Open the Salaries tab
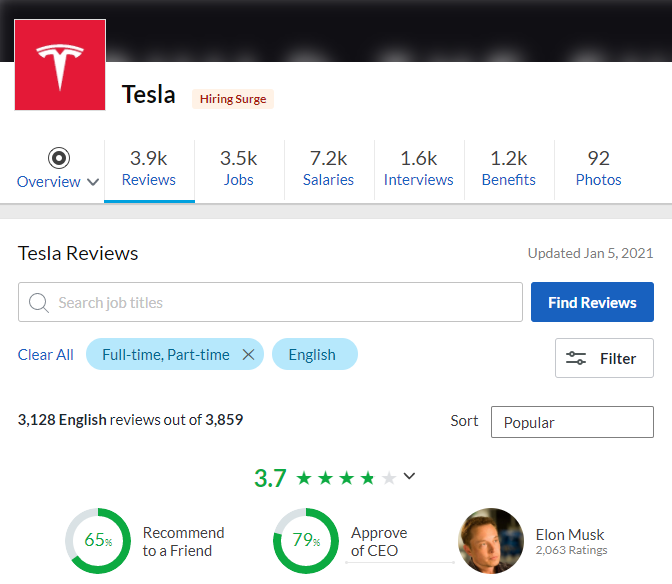This screenshot has height=584, width=672. pyautogui.click(x=328, y=168)
